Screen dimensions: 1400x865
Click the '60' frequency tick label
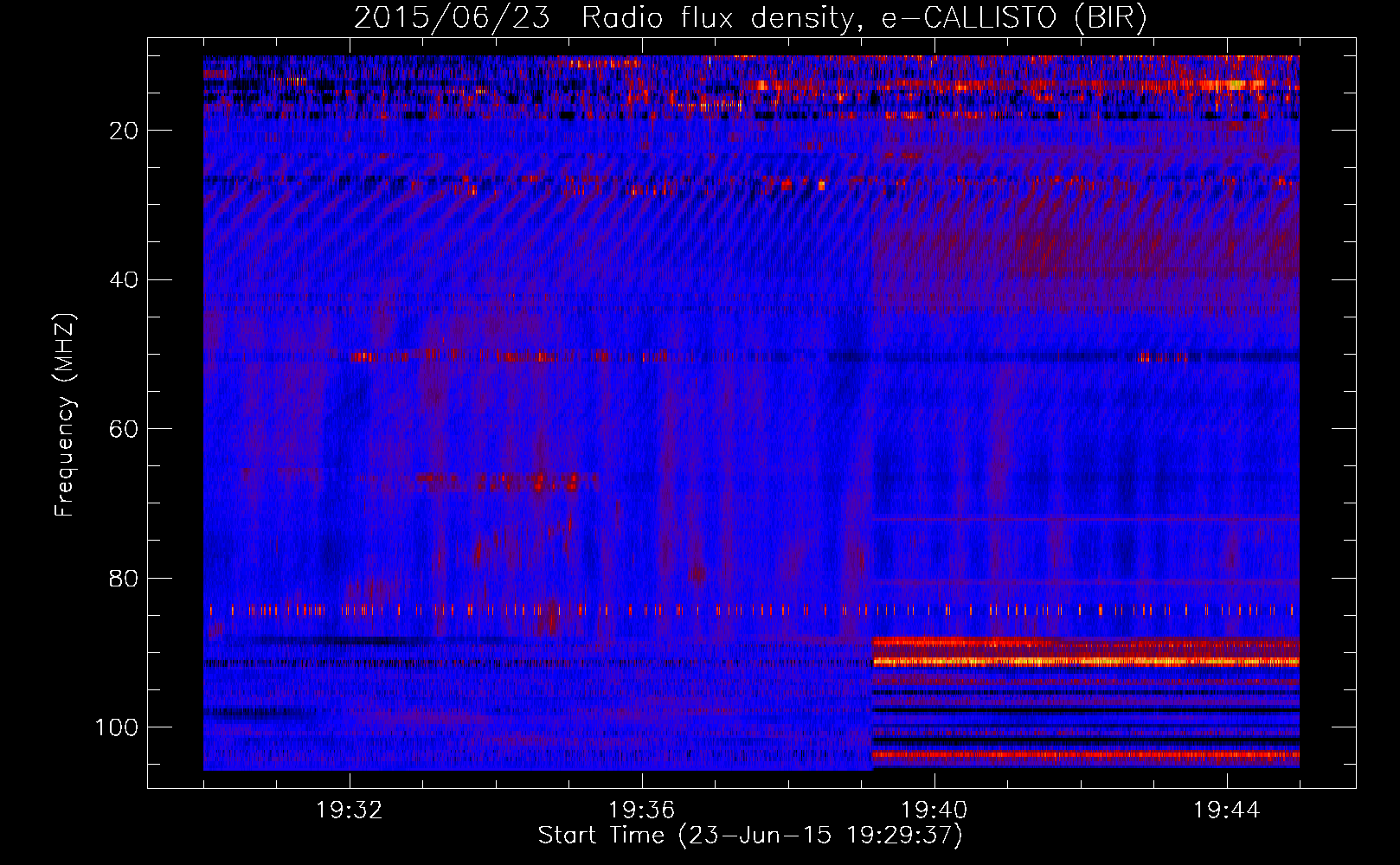coord(125,429)
